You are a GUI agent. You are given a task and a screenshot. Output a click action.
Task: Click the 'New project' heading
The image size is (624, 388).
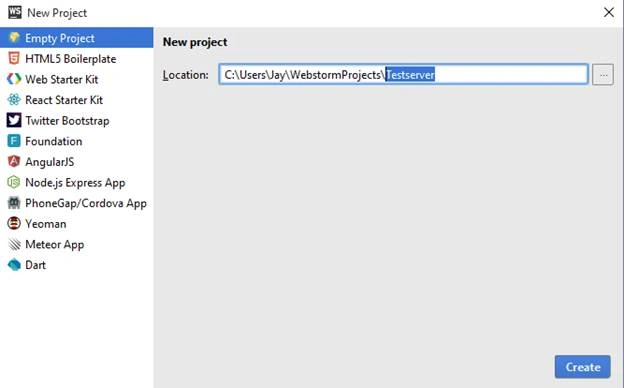[195, 42]
